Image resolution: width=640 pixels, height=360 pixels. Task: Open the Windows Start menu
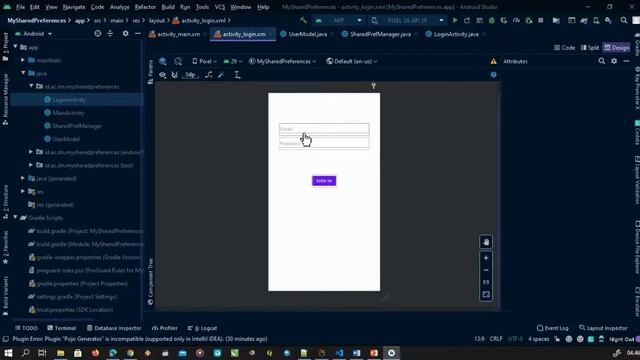(8, 353)
